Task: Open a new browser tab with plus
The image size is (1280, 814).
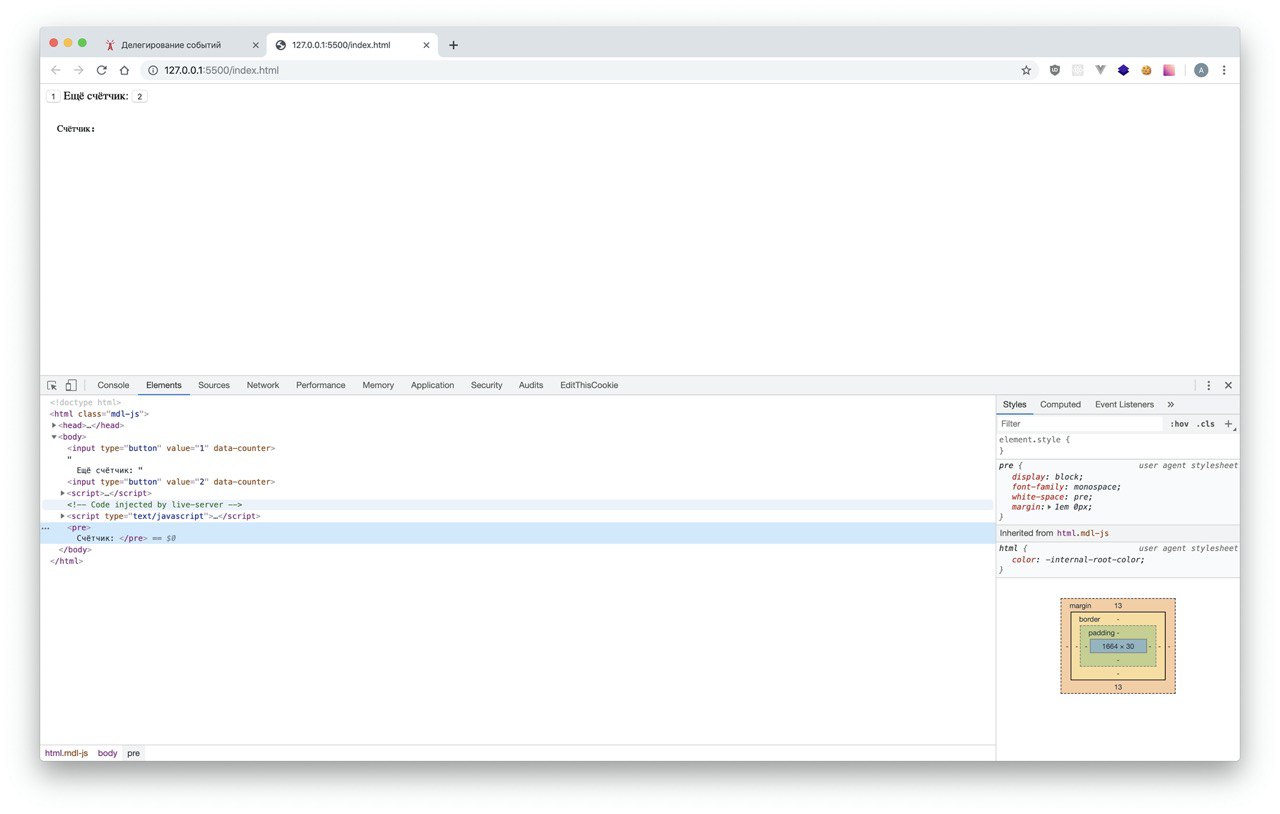Action: [x=453, y=45]
